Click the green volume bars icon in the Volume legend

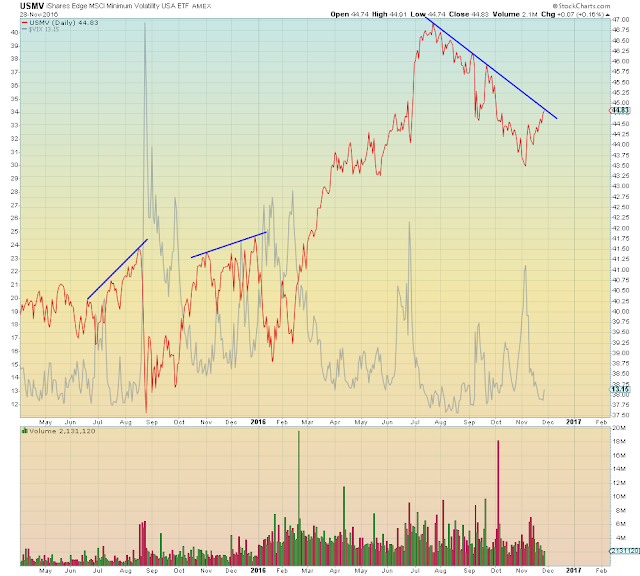[x=24, y=430]
